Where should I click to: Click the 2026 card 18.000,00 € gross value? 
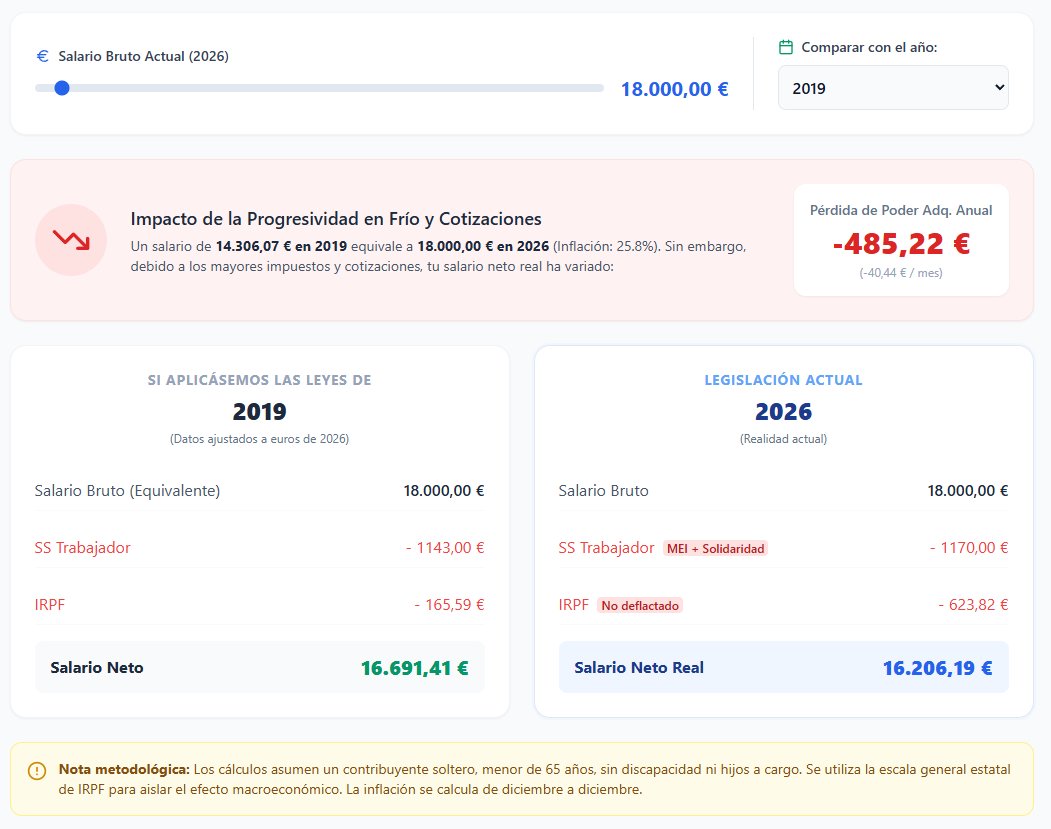tap(968, 491)
